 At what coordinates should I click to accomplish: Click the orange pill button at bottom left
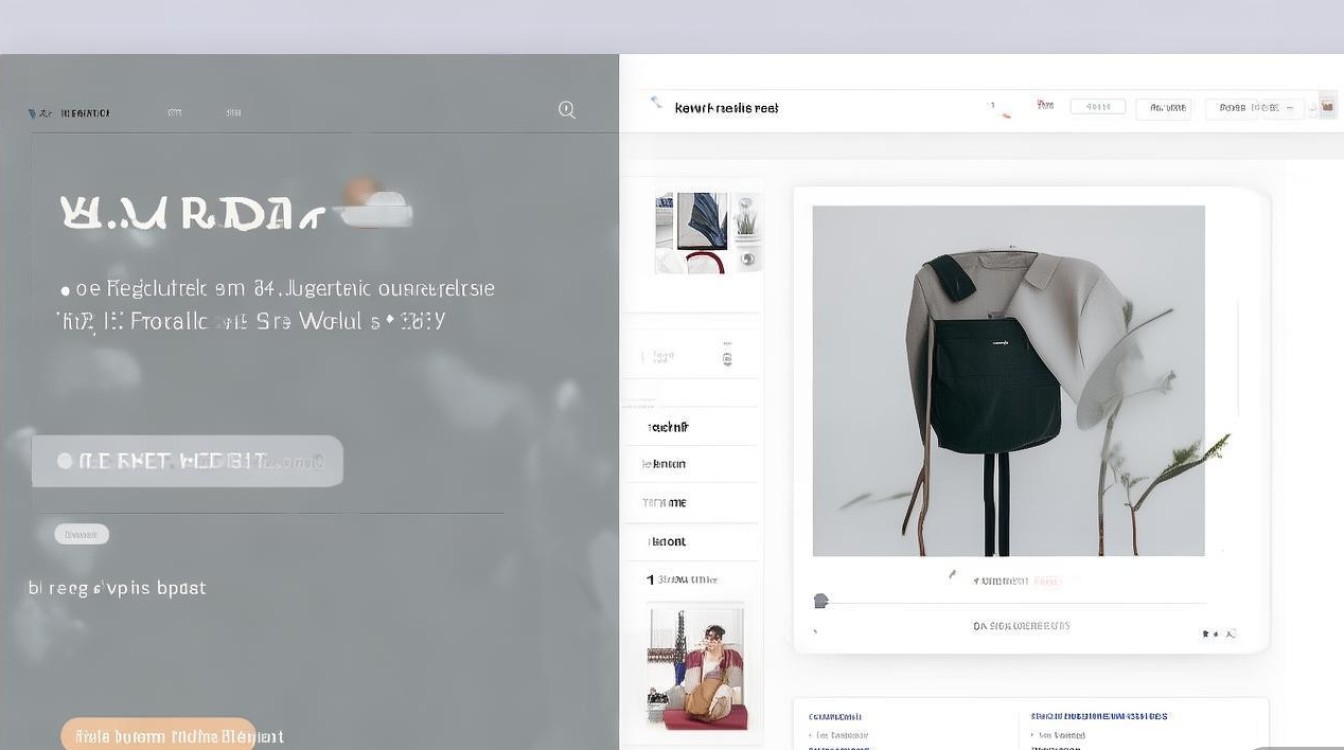158,735
